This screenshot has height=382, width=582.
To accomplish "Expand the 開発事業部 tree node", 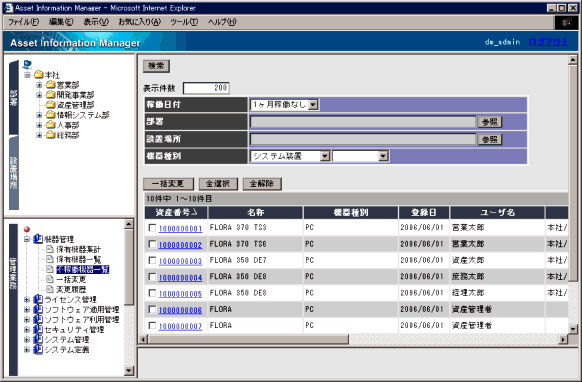I will point(39,95).
